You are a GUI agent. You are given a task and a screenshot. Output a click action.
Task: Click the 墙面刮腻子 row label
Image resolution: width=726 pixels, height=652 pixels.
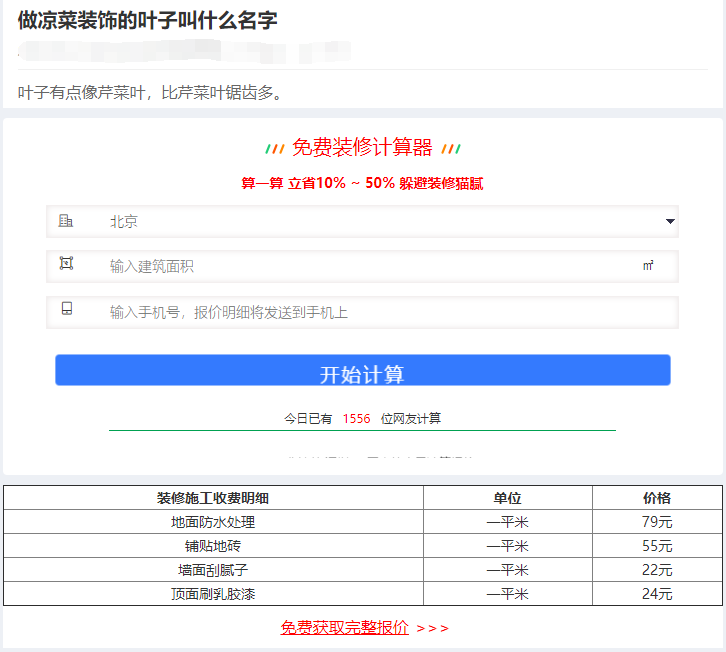pos(213,570)
